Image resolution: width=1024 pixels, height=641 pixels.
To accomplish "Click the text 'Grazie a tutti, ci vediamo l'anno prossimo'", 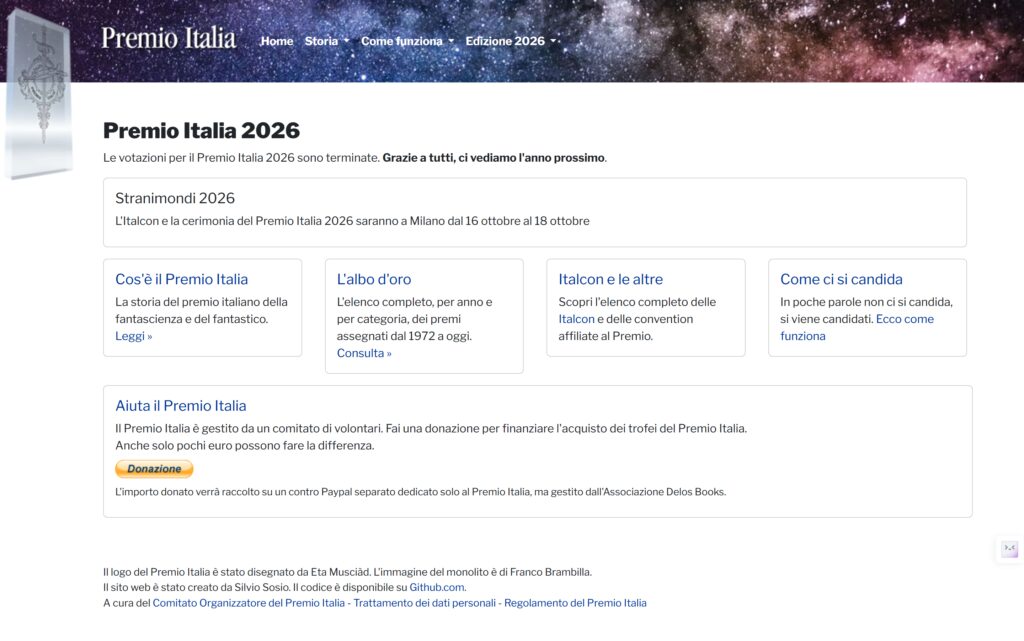I will pyautogui.click(x=493, y=158).
